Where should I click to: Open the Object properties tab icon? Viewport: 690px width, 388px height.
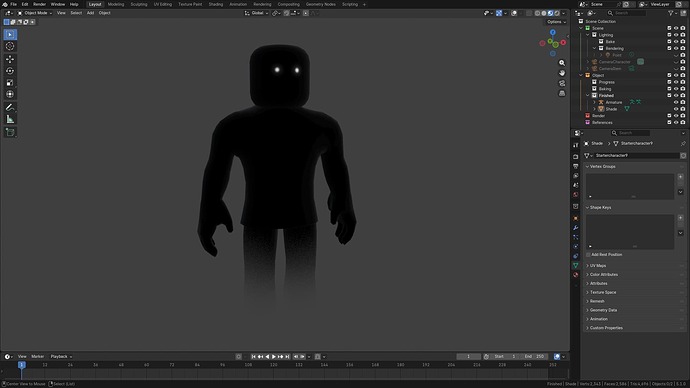(576, 218)
